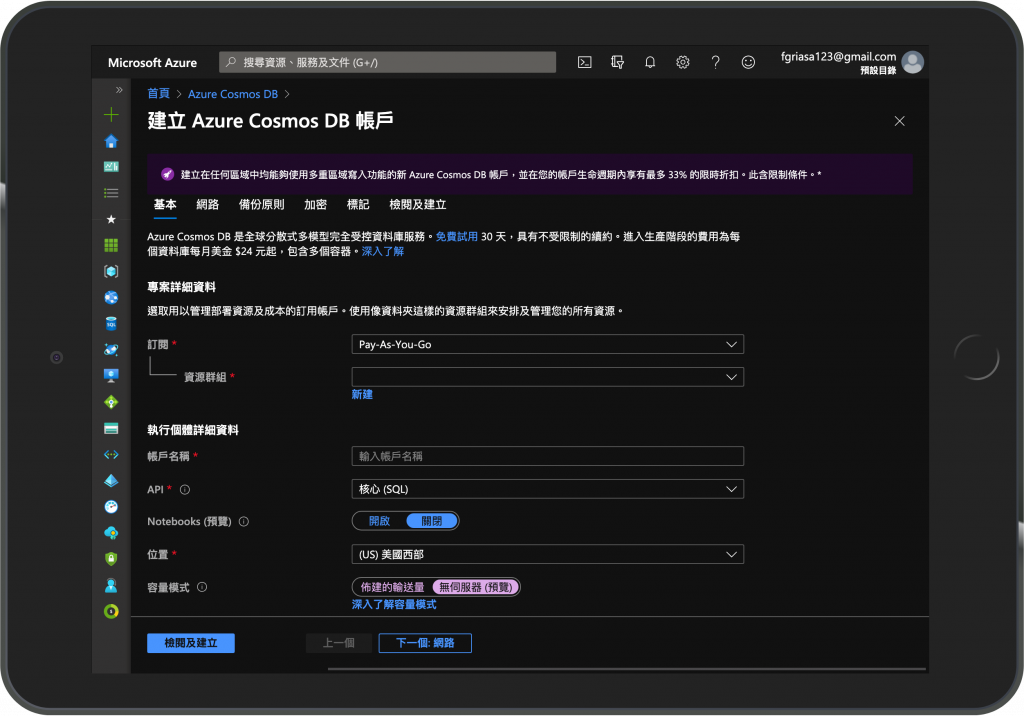
Task: Click the 免費試用 link
Action: point(456,236)
